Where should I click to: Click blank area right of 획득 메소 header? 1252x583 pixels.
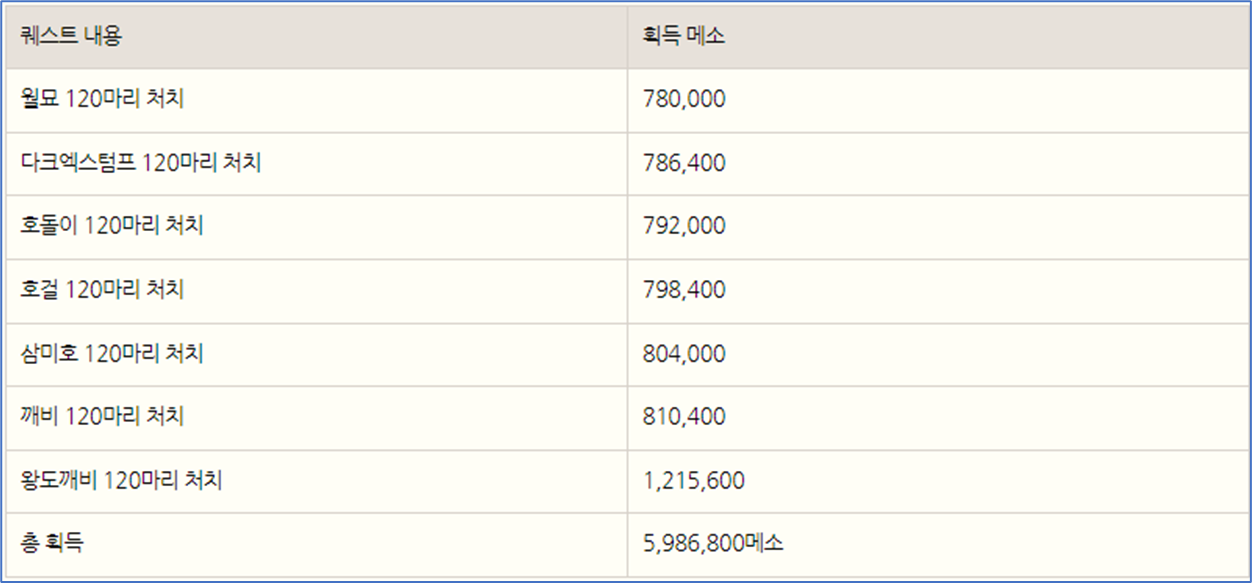(990, 37)
